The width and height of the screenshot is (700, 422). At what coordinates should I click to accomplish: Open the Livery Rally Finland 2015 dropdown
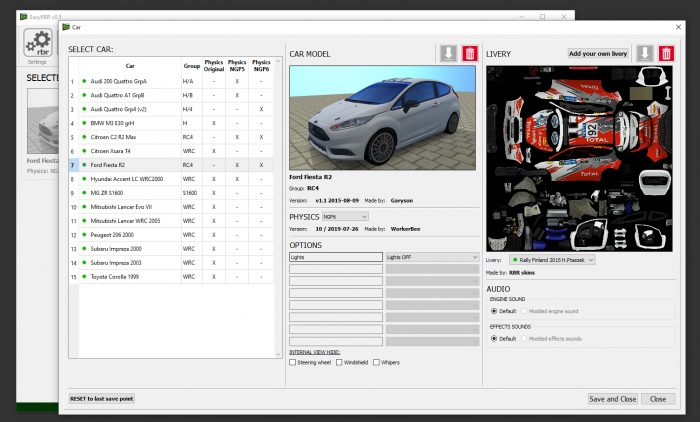point(552,260)
